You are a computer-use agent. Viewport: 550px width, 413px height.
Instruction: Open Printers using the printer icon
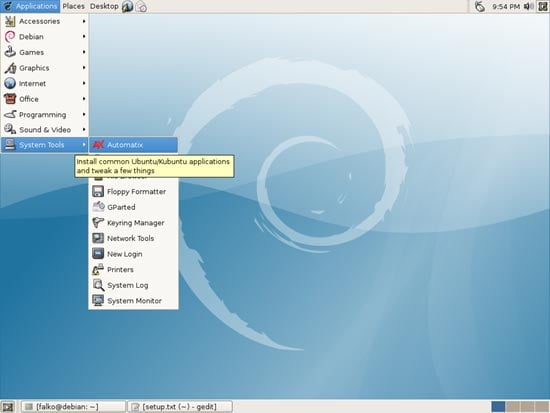pos(98,269)
